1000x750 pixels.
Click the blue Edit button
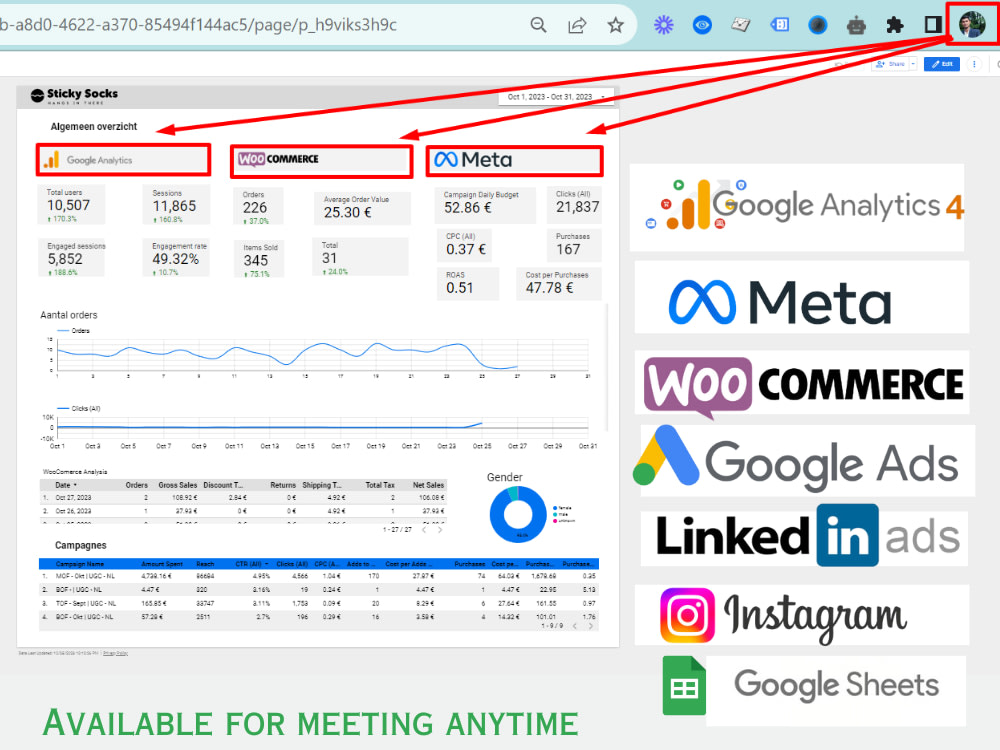point(941,63)
